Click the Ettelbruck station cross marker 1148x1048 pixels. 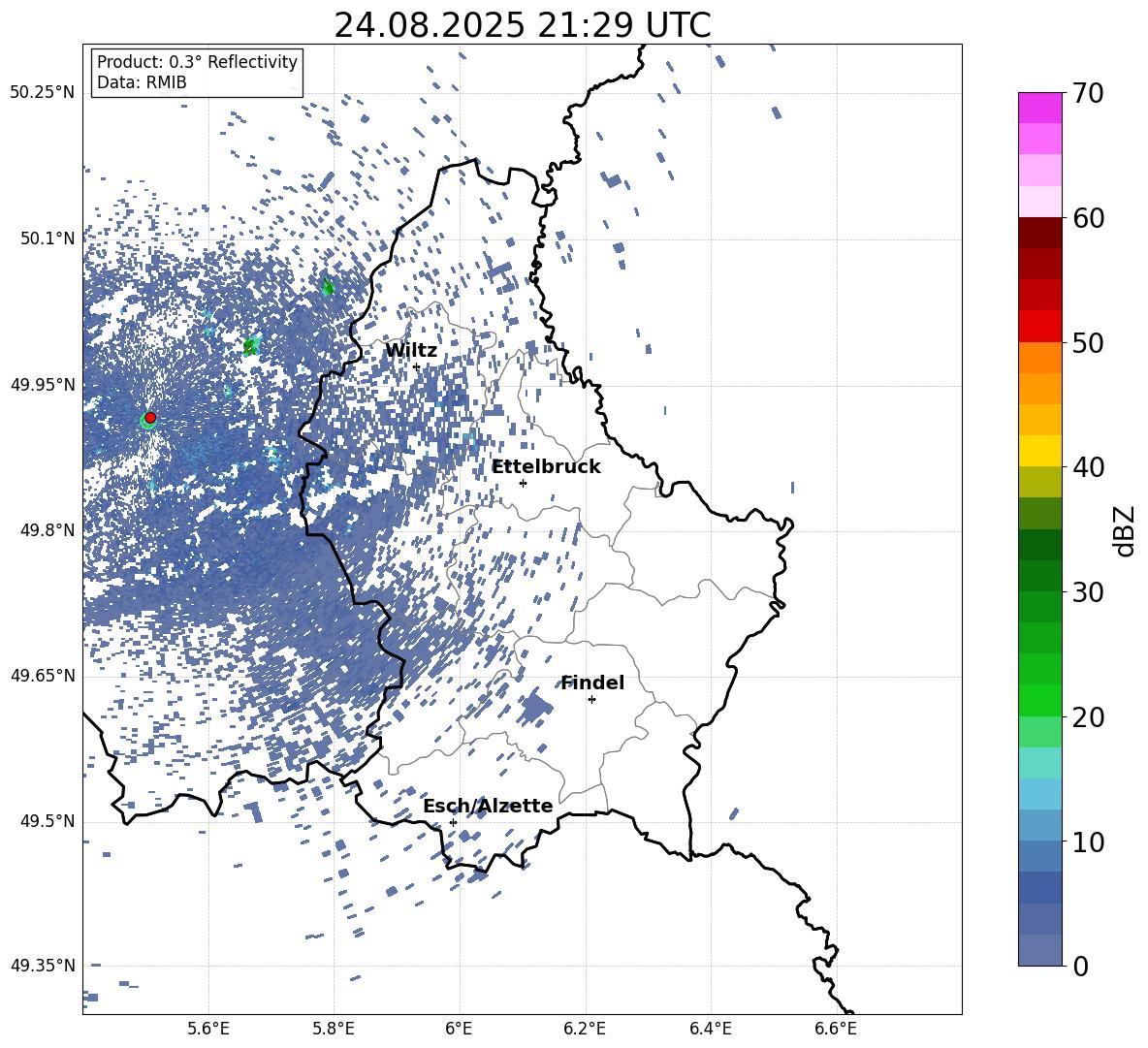(x=523, y=483)
